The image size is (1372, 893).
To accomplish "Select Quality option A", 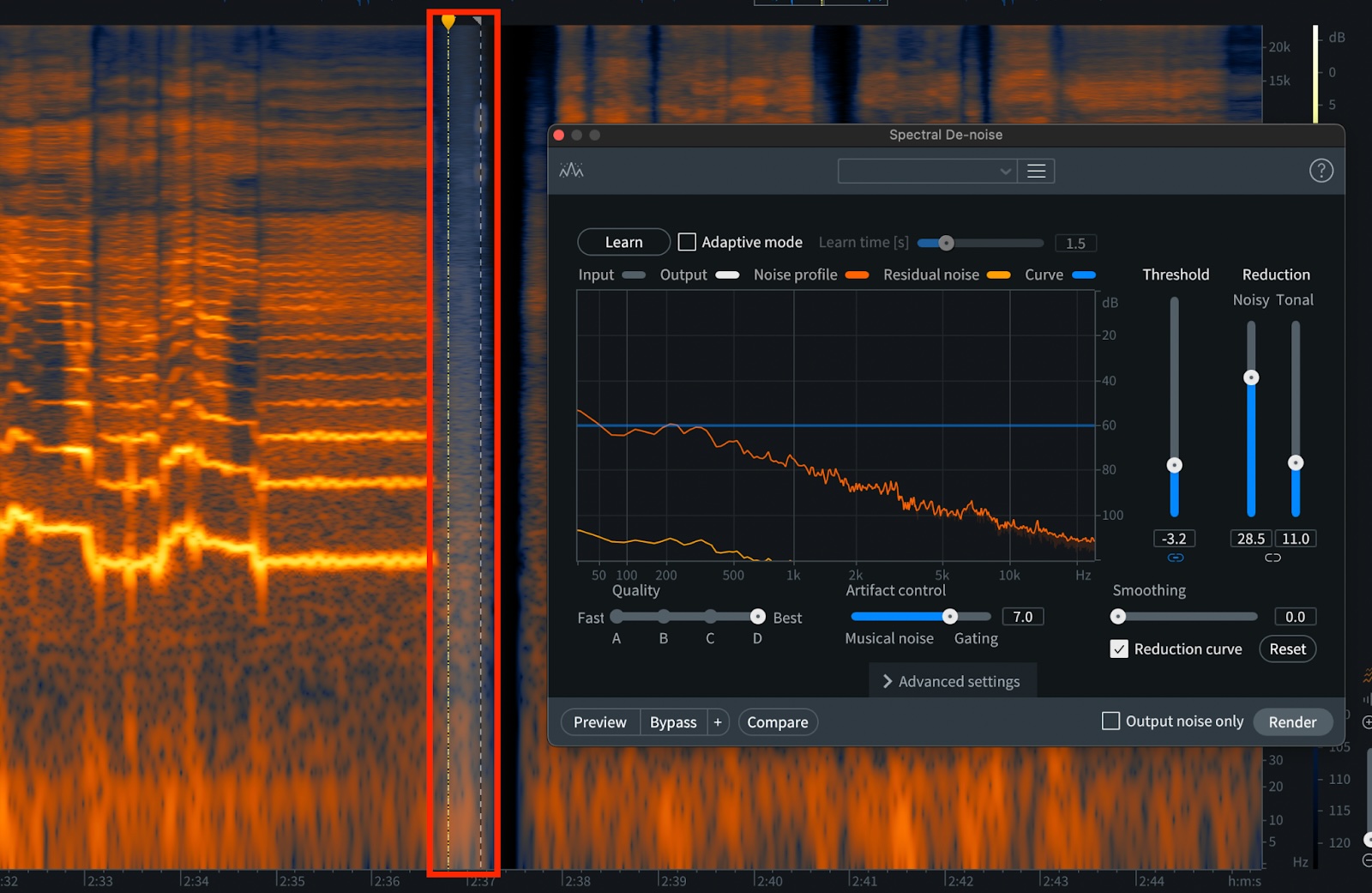I will pyautogui.click(x=617, y=617).
